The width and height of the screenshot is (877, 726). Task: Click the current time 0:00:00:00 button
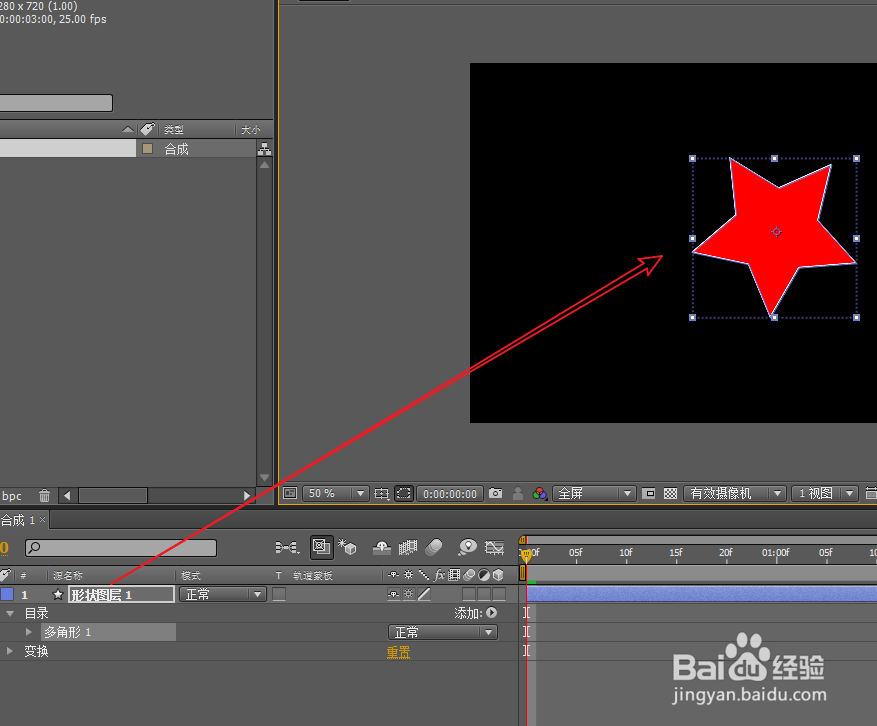point(450,494)
